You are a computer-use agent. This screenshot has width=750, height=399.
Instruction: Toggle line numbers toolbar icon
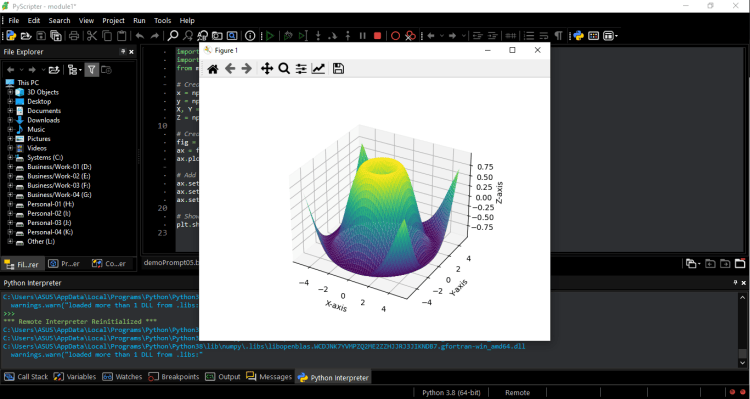coord(529,35)
